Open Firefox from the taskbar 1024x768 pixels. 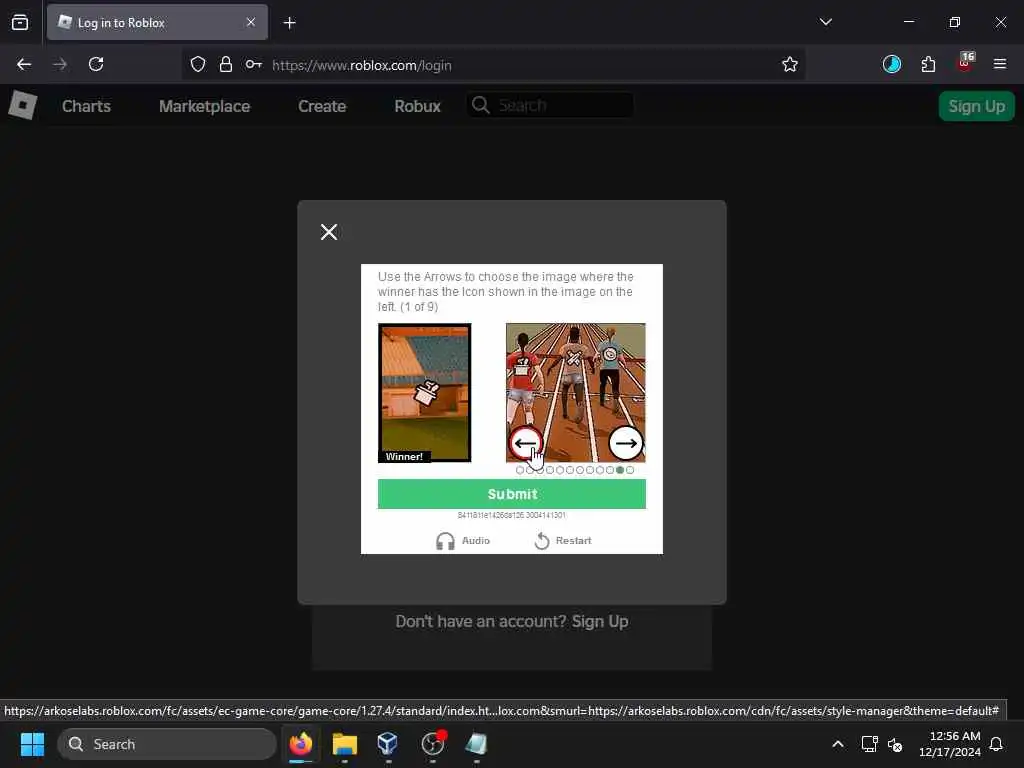pos(300,744)
